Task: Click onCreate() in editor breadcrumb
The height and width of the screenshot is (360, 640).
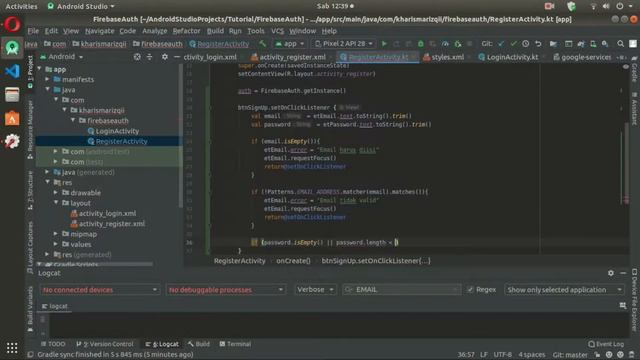Action: click(x=293, y=261)
